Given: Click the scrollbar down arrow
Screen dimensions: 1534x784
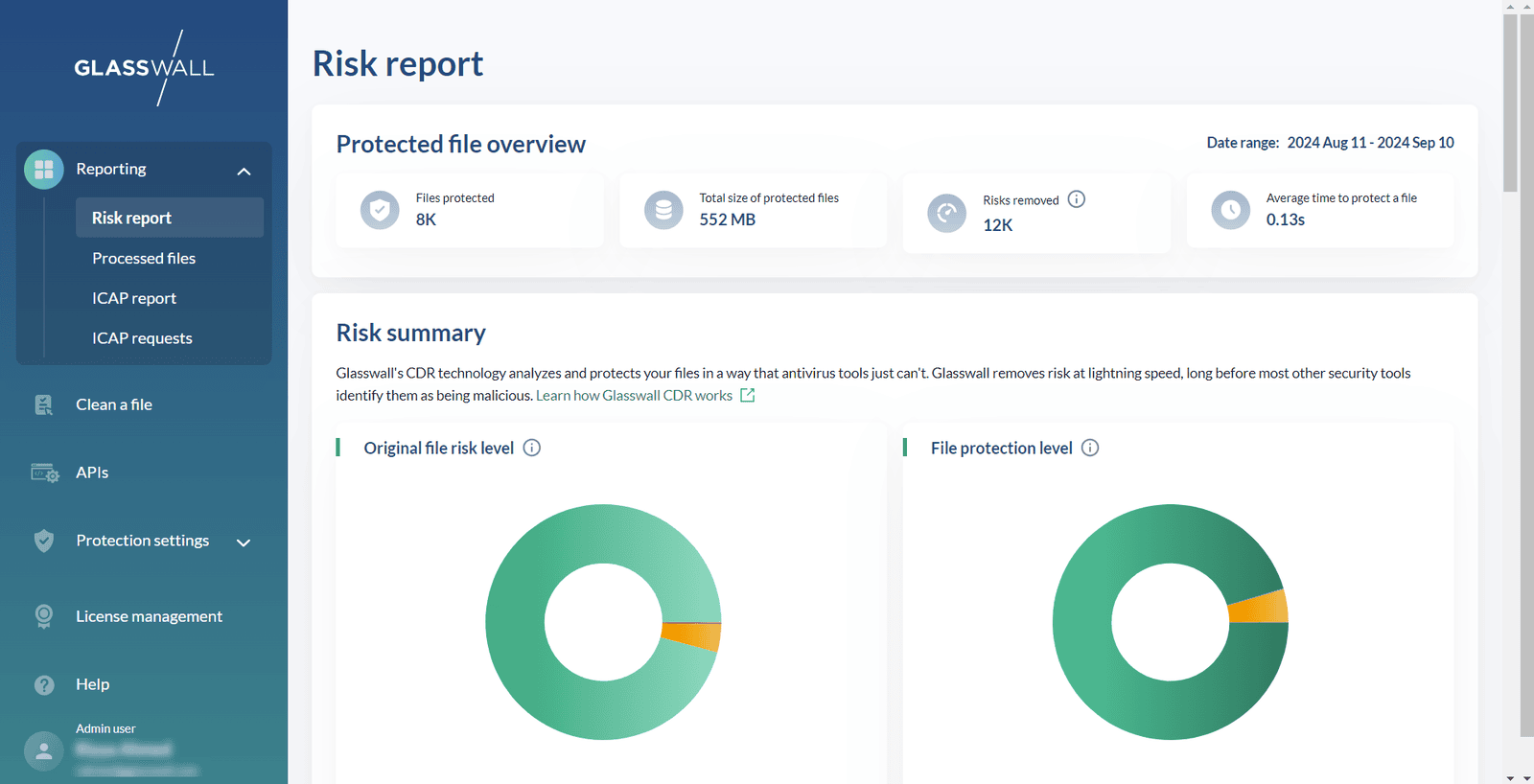Looking at the screenshot, I should [x=1511, y=777].
